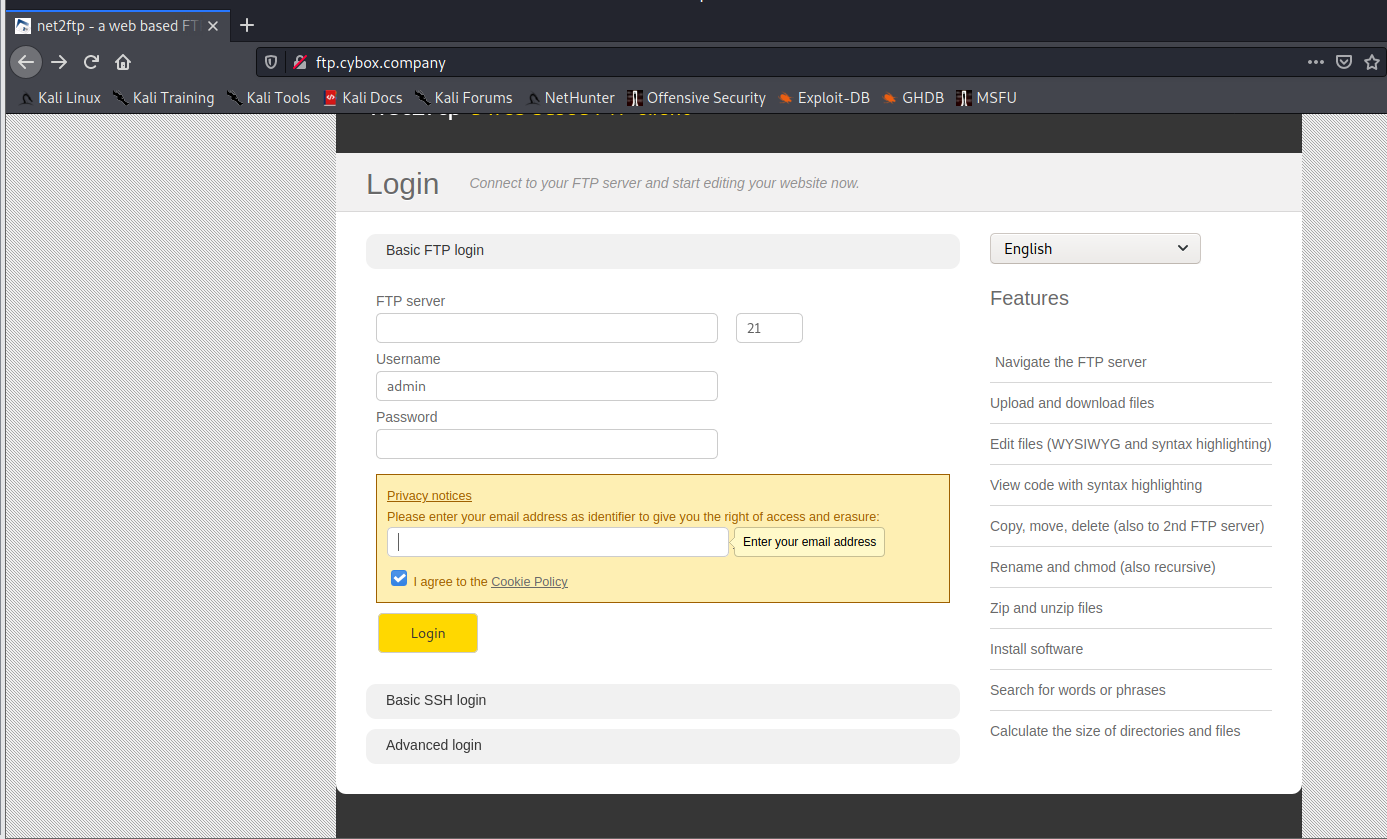Open a new browser tab
The image size is (1387, 839).
point(247,25)
